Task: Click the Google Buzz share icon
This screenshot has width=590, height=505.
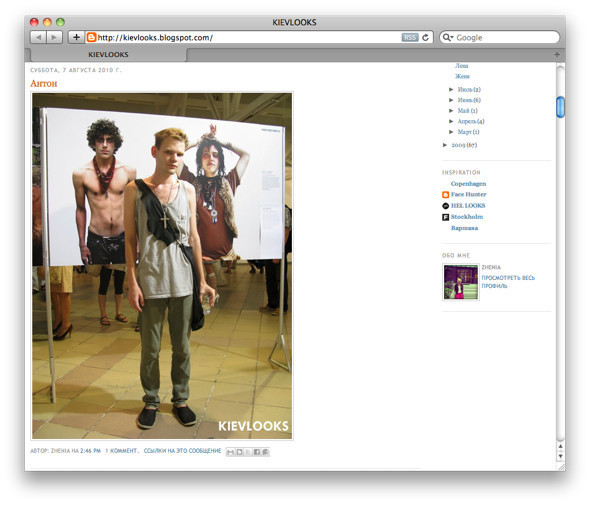Action: click(x=265, y=452)
